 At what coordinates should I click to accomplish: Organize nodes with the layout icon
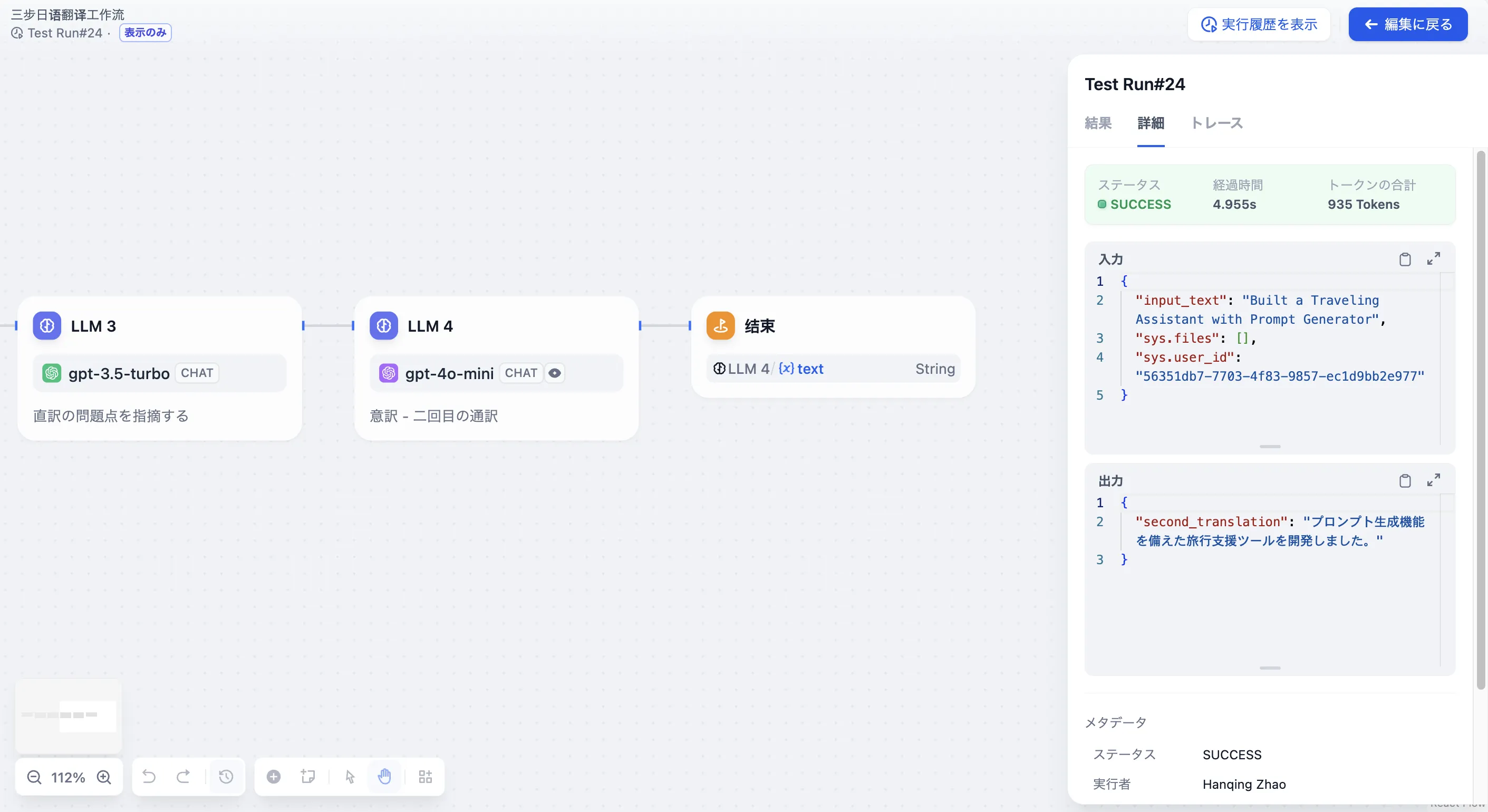coord(425,777)
